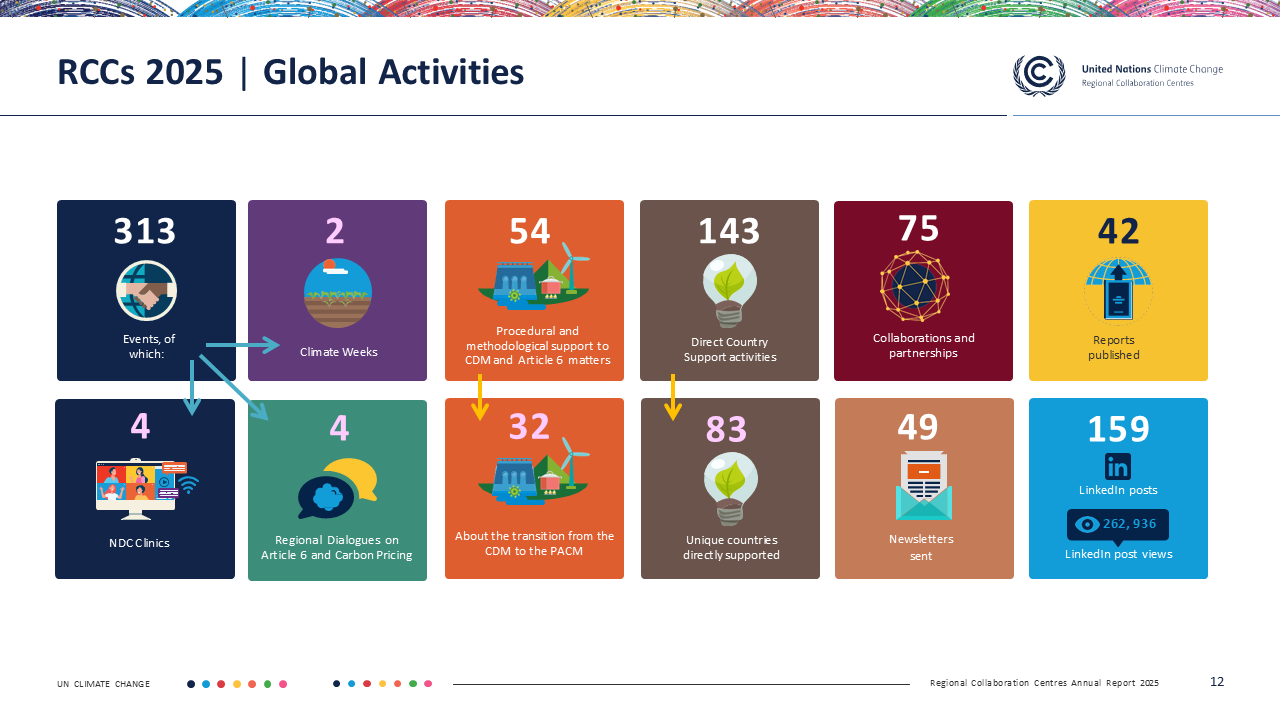Click the newsletter envelope icon

pos(924,485)
